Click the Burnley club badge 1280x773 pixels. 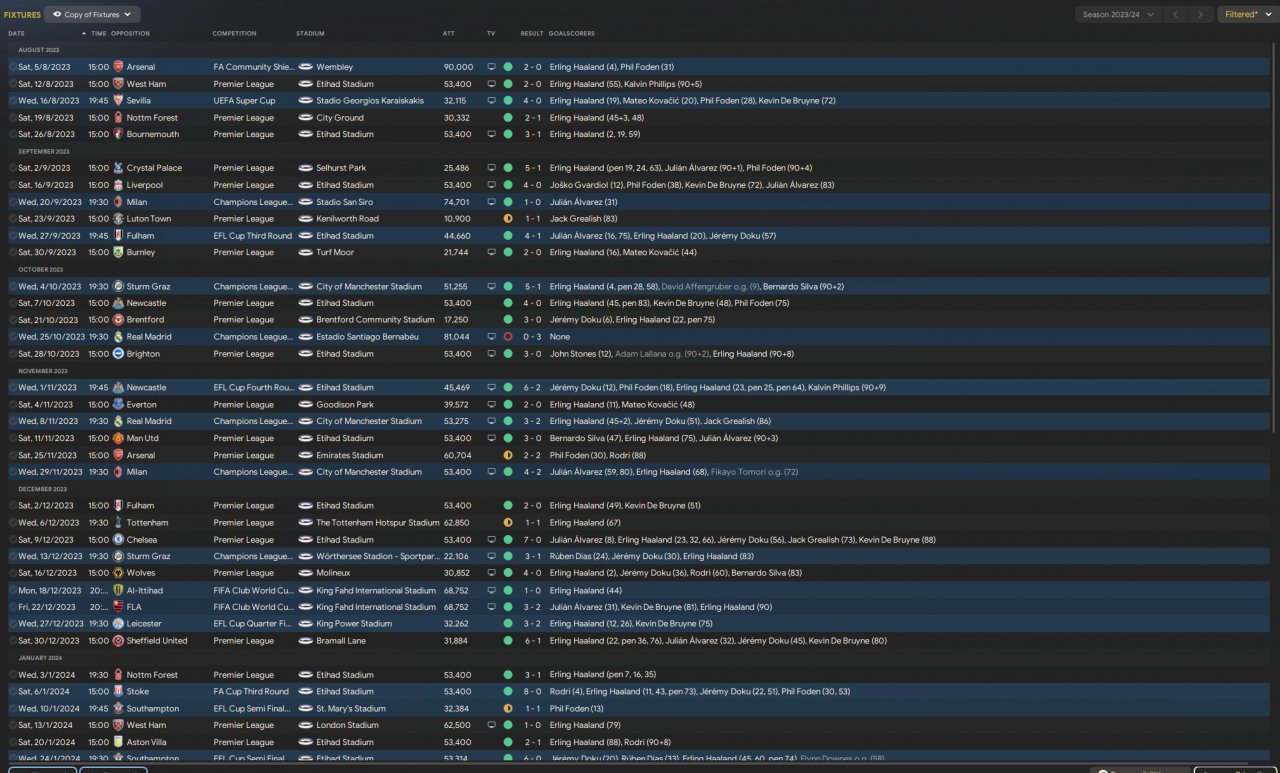click(x=118, y=253)
